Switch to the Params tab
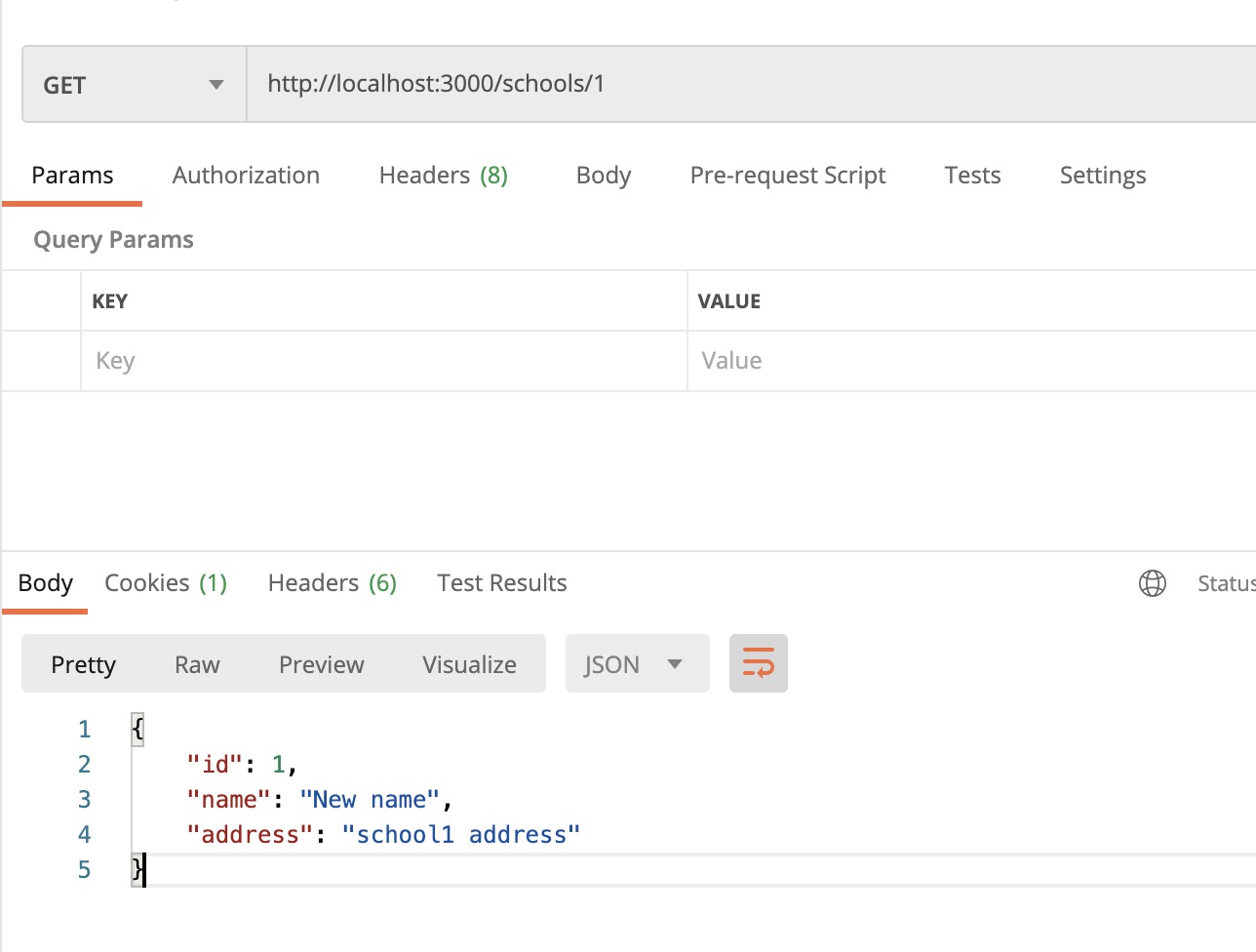Image resolution: width=1256 pixels, height=952 pixels. 72,176
